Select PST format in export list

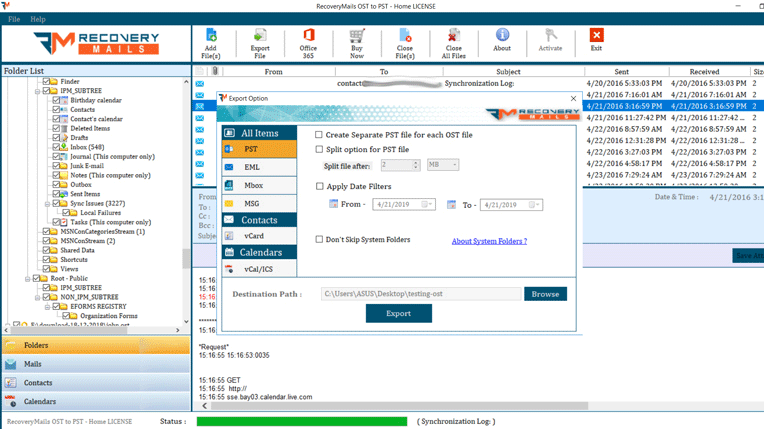pos(259,149)
